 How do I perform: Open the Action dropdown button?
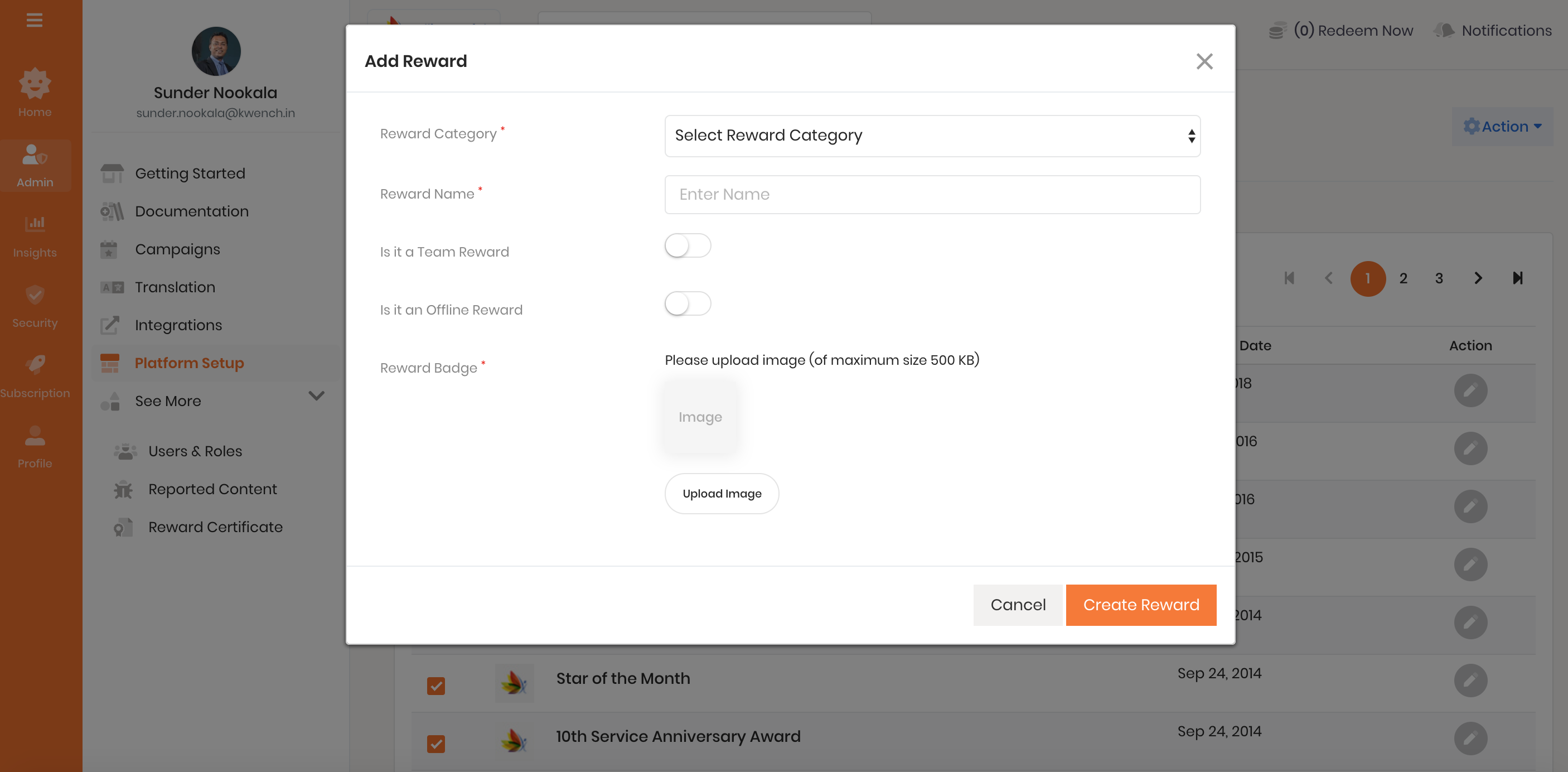click(x=1502, y=126)
